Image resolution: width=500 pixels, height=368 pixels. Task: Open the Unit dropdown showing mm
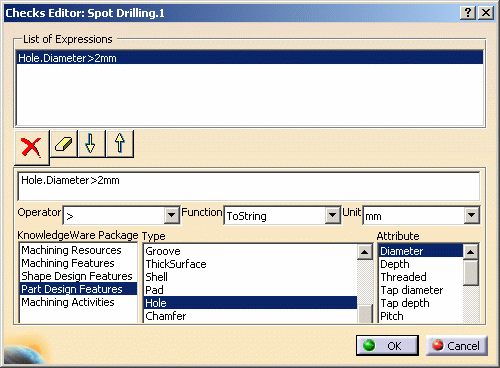pos(472,215)
